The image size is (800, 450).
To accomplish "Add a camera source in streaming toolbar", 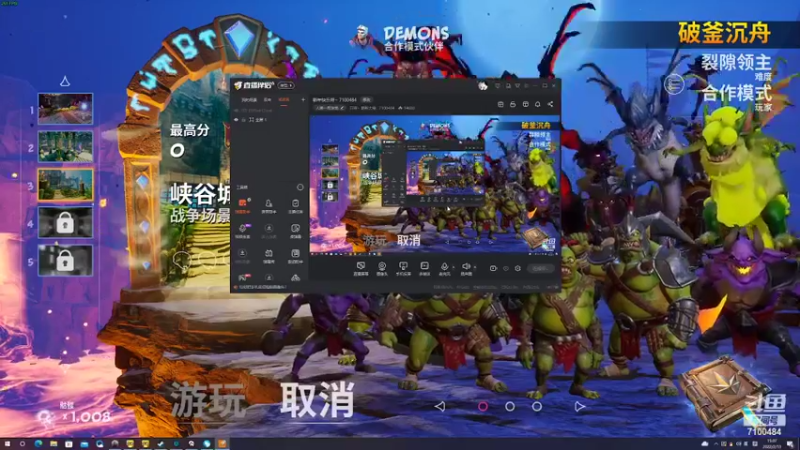I will (x=382, y=268).
